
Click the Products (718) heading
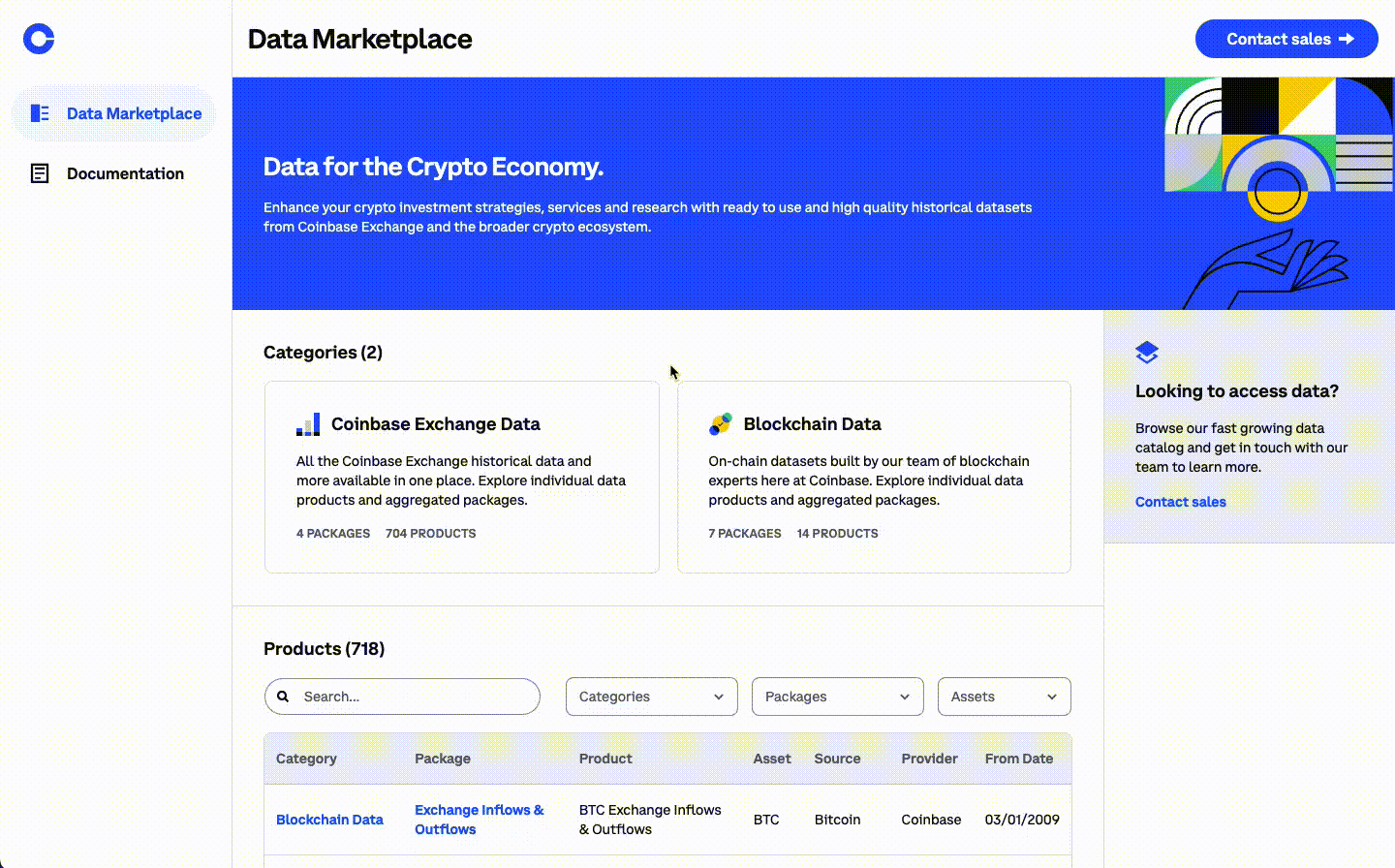(x=325, y=649)
